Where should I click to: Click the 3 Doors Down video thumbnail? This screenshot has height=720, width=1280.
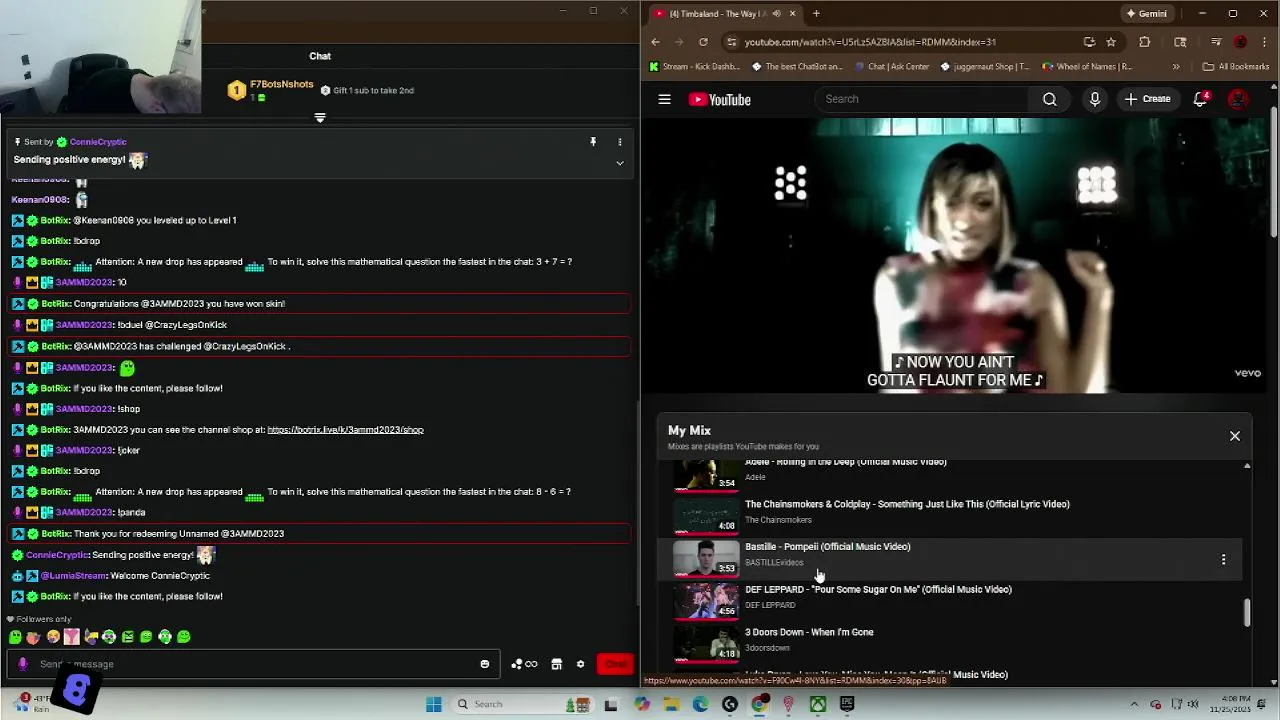706,643
